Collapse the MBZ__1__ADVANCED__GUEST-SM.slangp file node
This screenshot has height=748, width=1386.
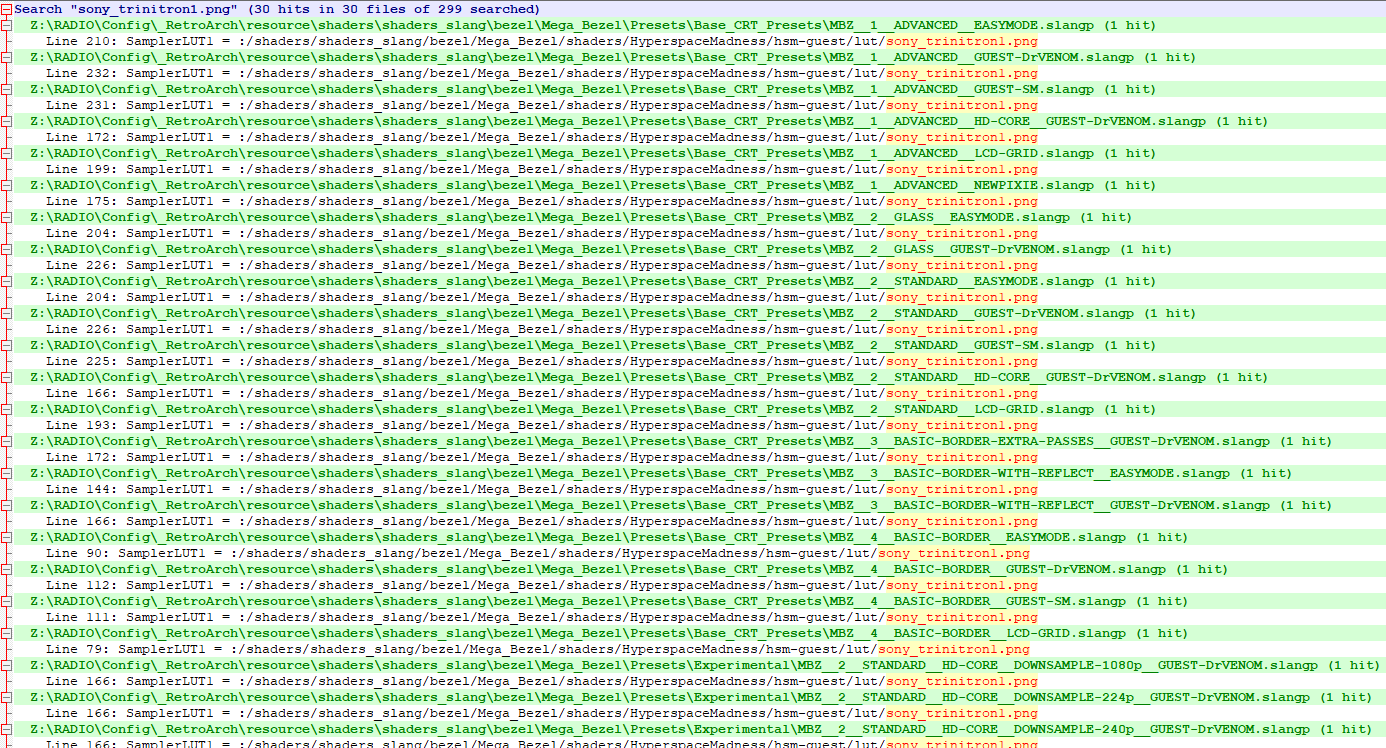[6, 89]
